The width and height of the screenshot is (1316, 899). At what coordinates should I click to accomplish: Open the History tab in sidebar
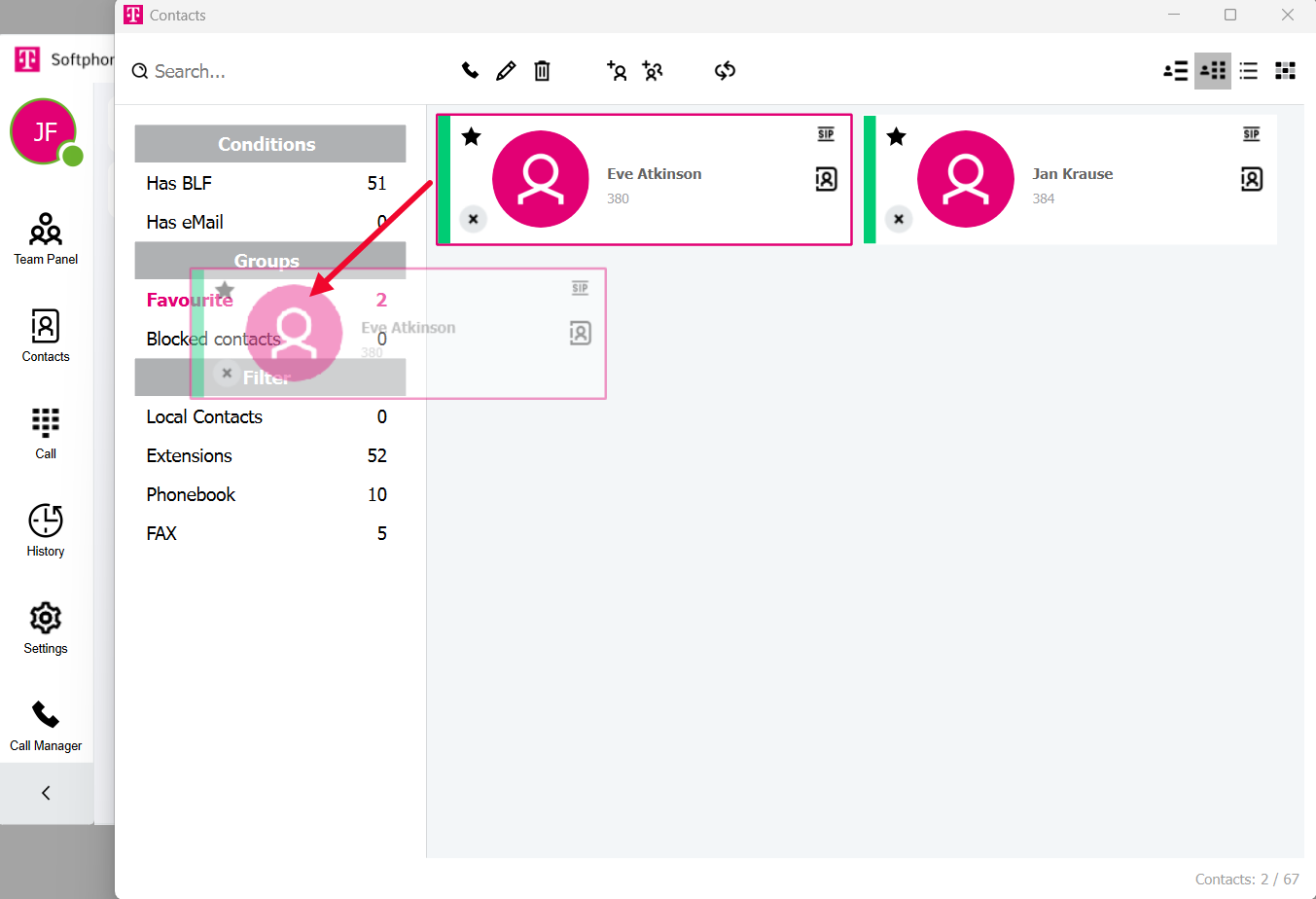46,531
